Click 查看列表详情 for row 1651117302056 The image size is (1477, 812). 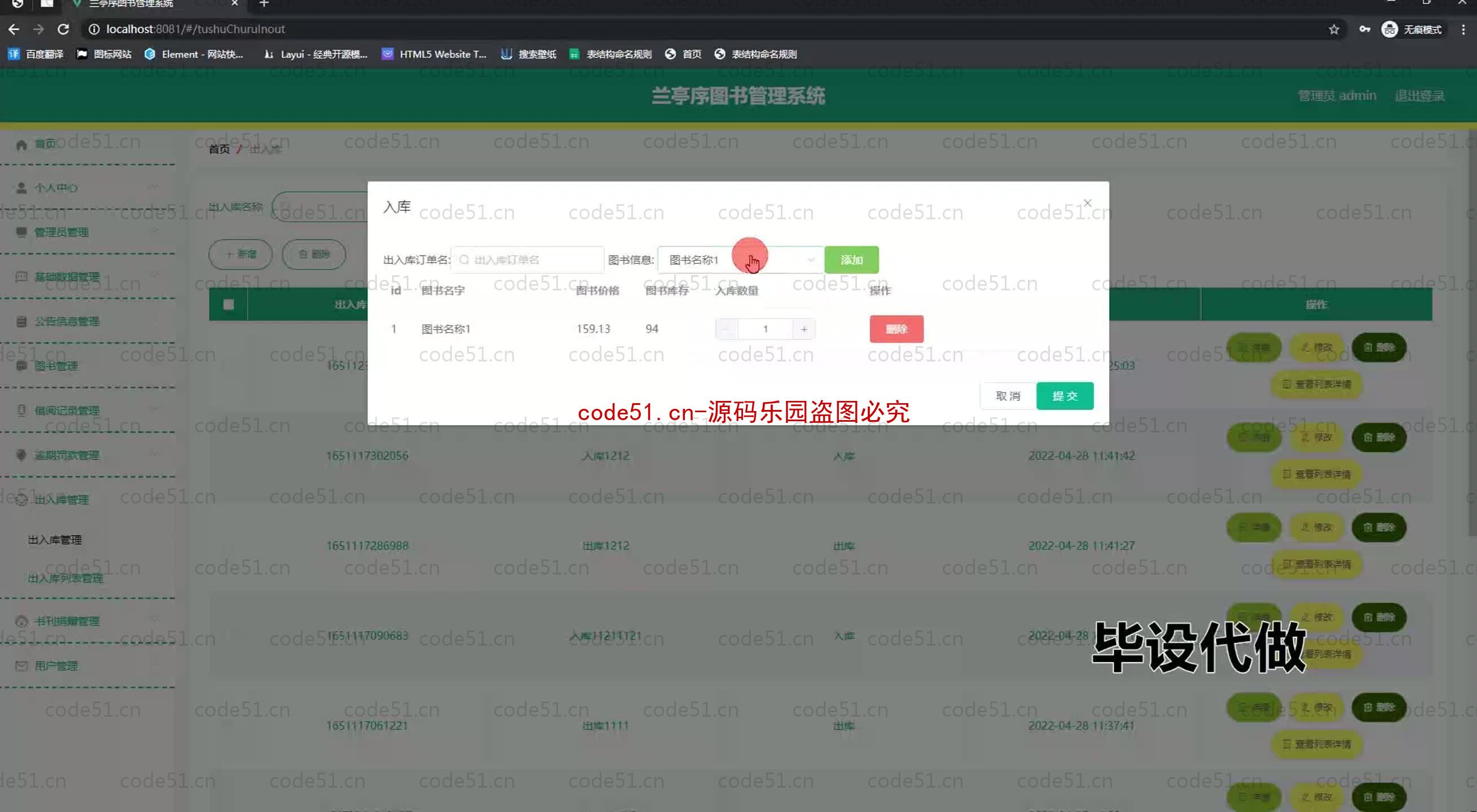click(x=1316, y=474)
